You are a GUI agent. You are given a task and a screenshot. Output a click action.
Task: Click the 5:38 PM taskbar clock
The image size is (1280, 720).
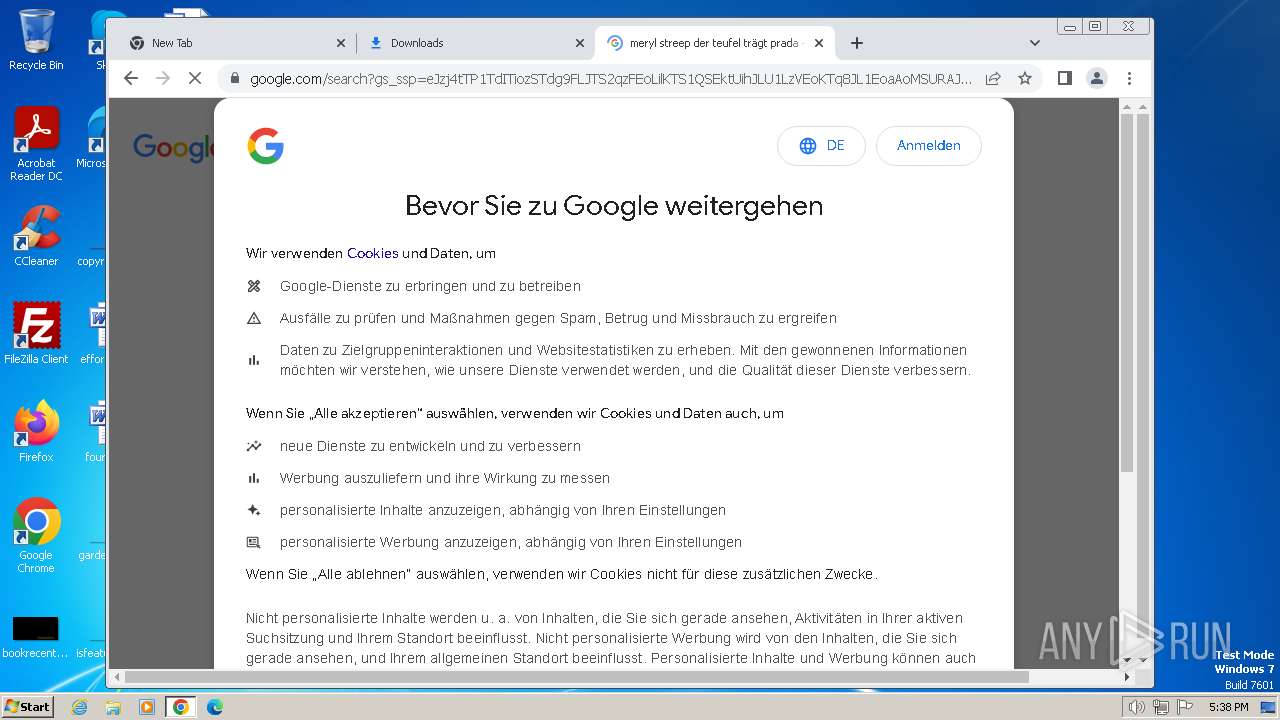click(1228, 707)
